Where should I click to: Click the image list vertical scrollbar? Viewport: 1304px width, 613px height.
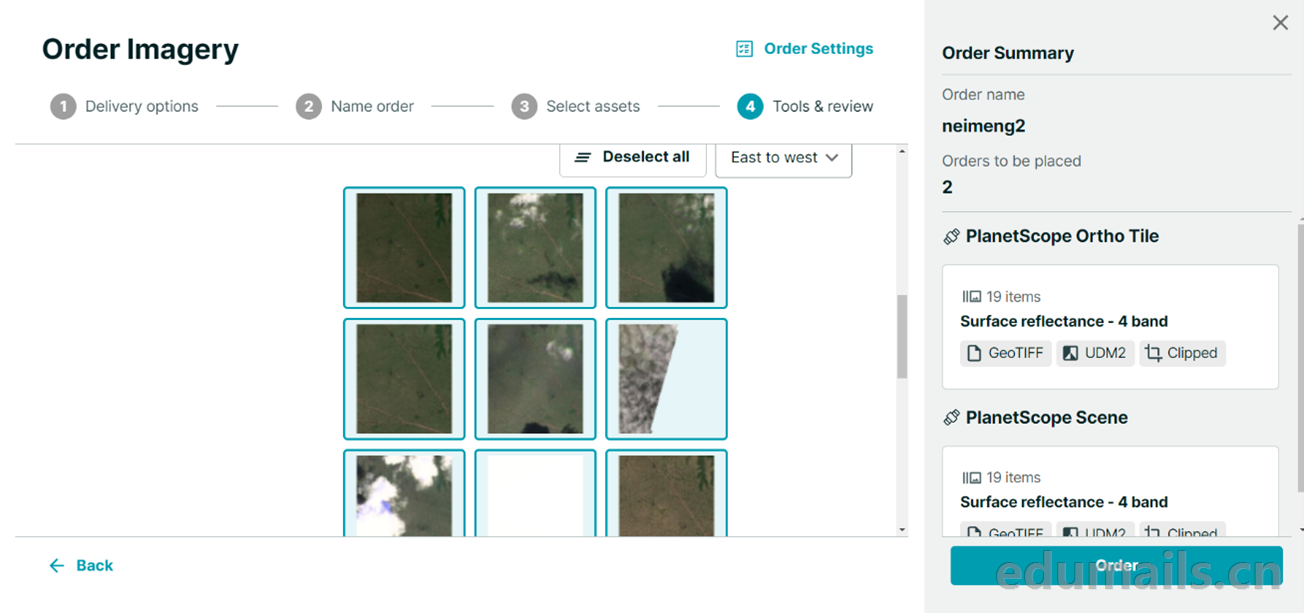[x=902, y=336]
